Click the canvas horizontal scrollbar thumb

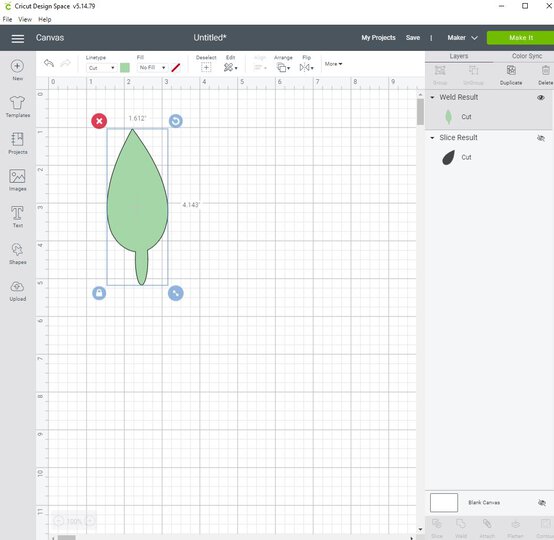[66, 538]
